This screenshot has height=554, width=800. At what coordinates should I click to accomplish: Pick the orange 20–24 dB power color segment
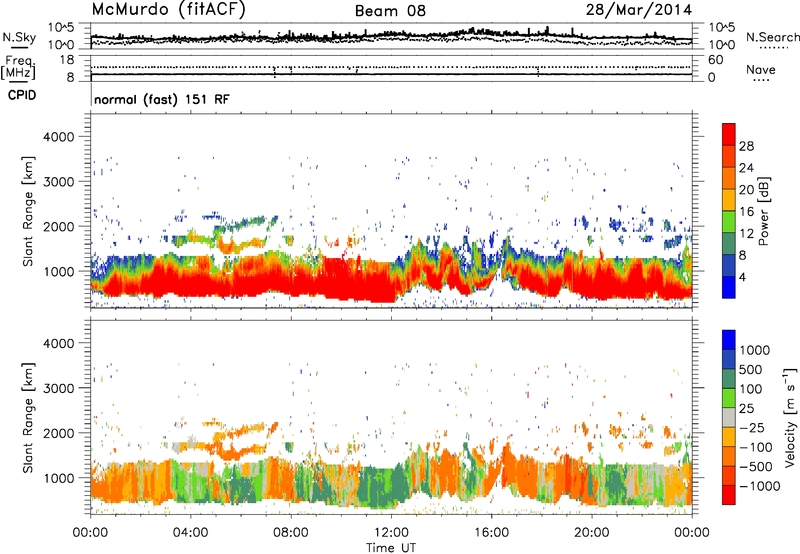[729, 178]
